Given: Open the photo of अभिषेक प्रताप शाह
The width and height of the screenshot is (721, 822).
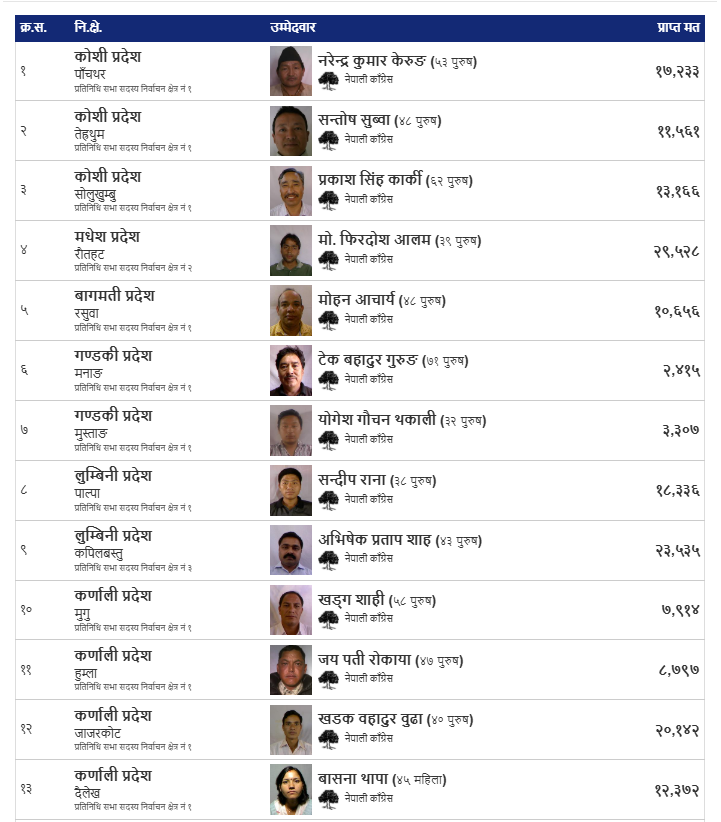Looking at the screenshot, I should [x=291, y=550].
